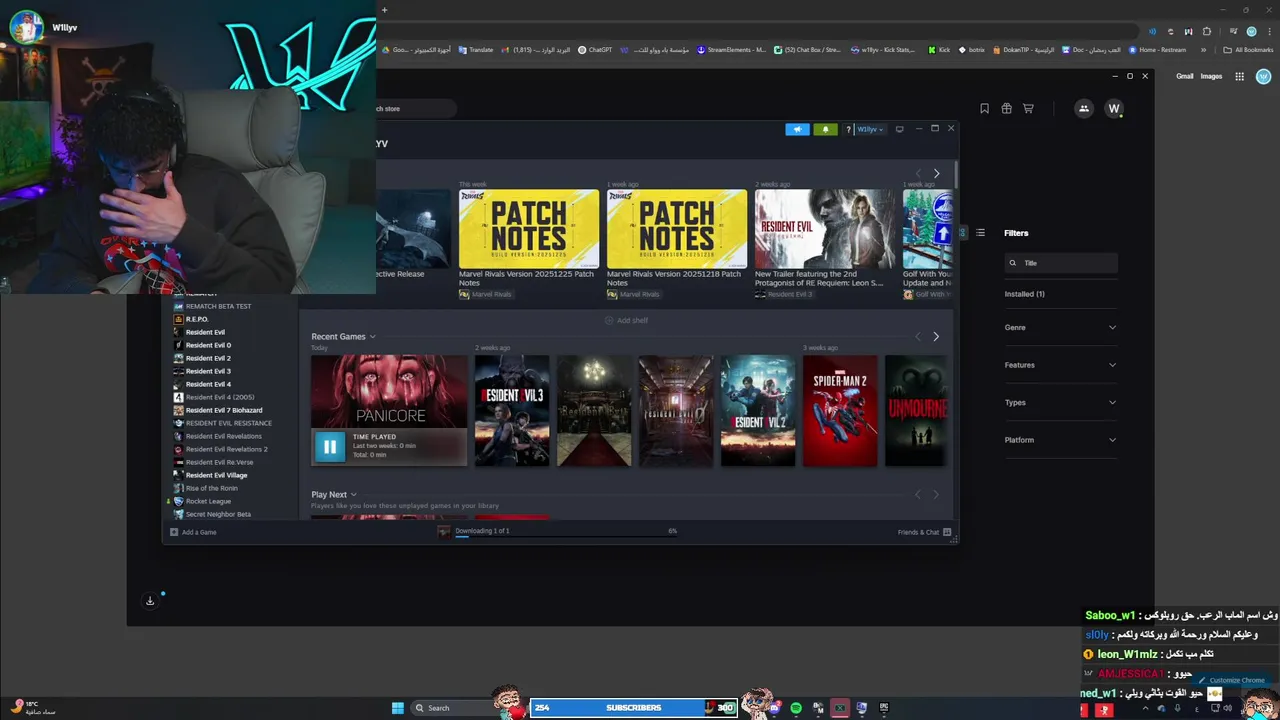Open ChatGPT bookmark in the bookmarks bar
Viewport: 1280px width, 720px height.
(595, 49)
